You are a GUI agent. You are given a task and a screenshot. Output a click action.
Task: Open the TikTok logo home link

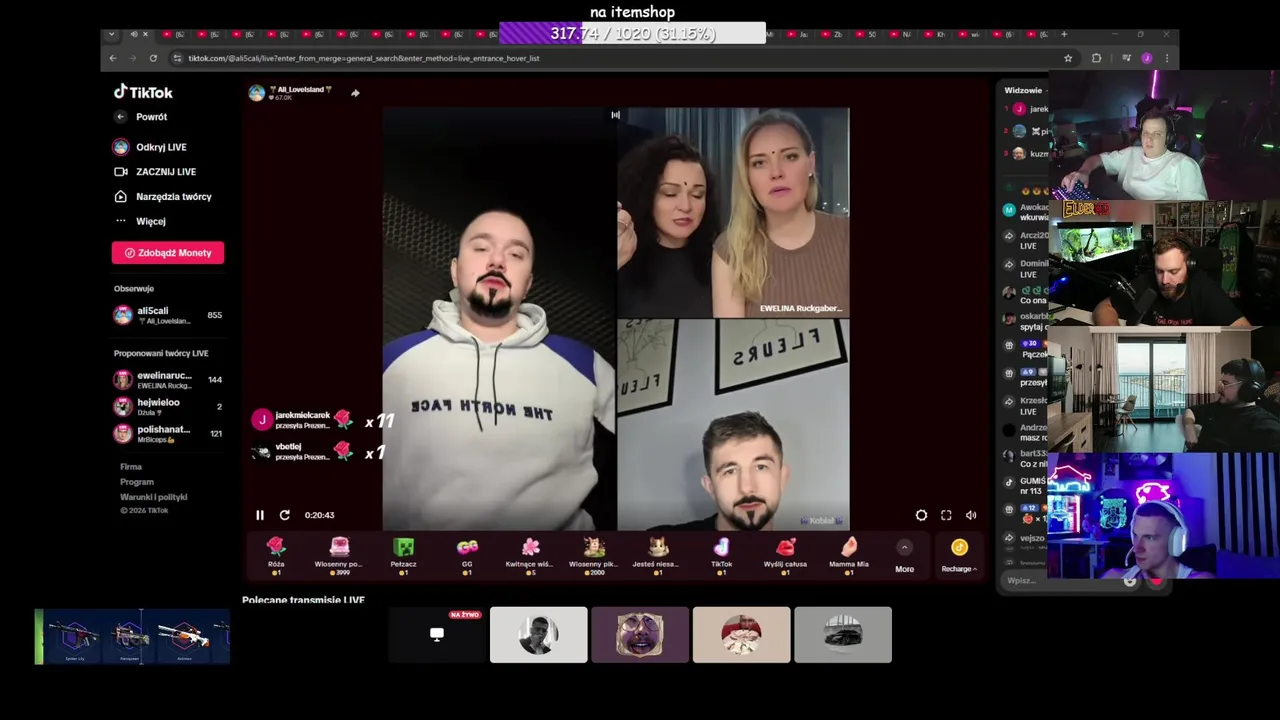pyautogui.click(x=143, y=92)
